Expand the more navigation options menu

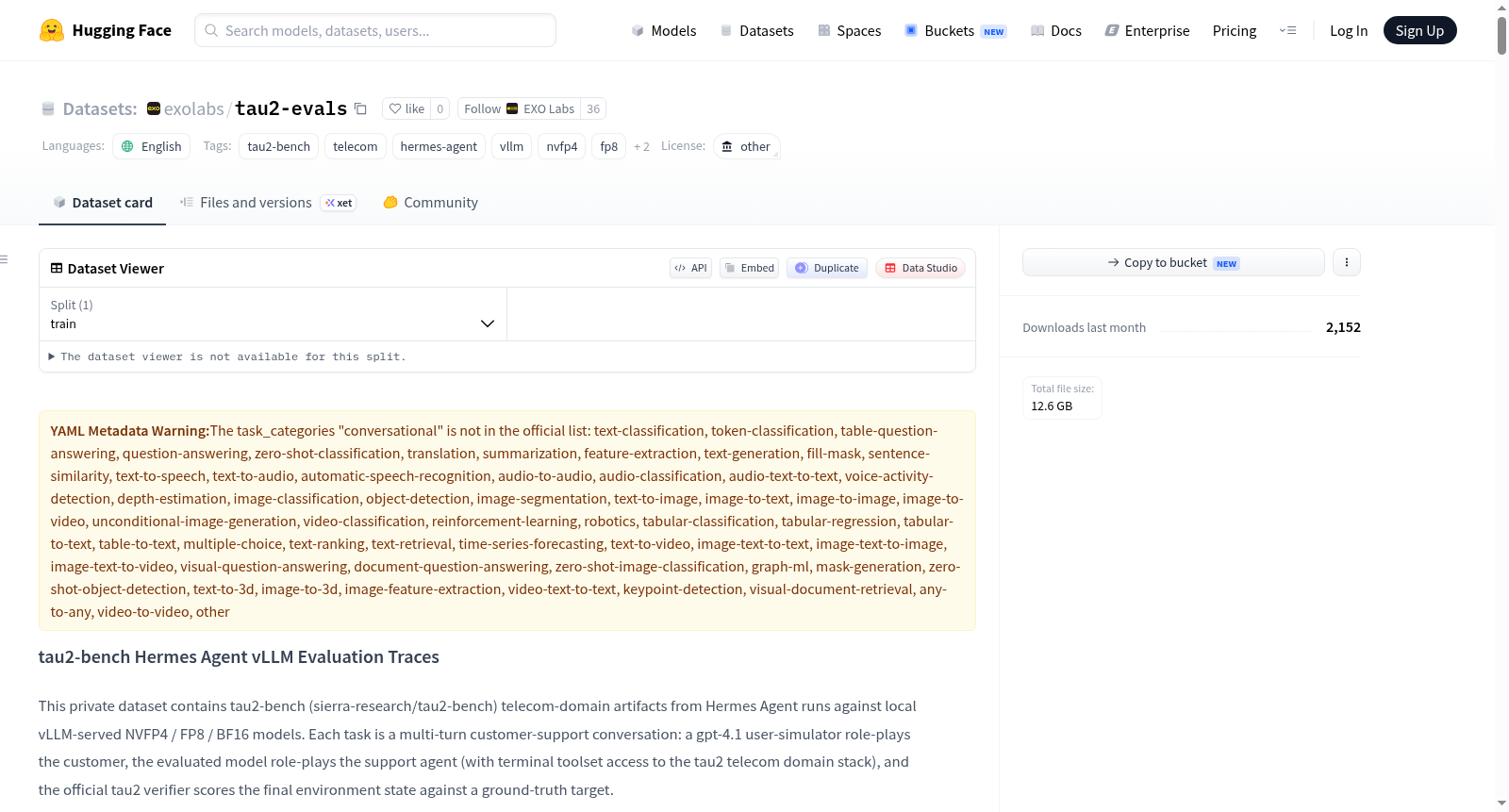(x=1287, y=30)
